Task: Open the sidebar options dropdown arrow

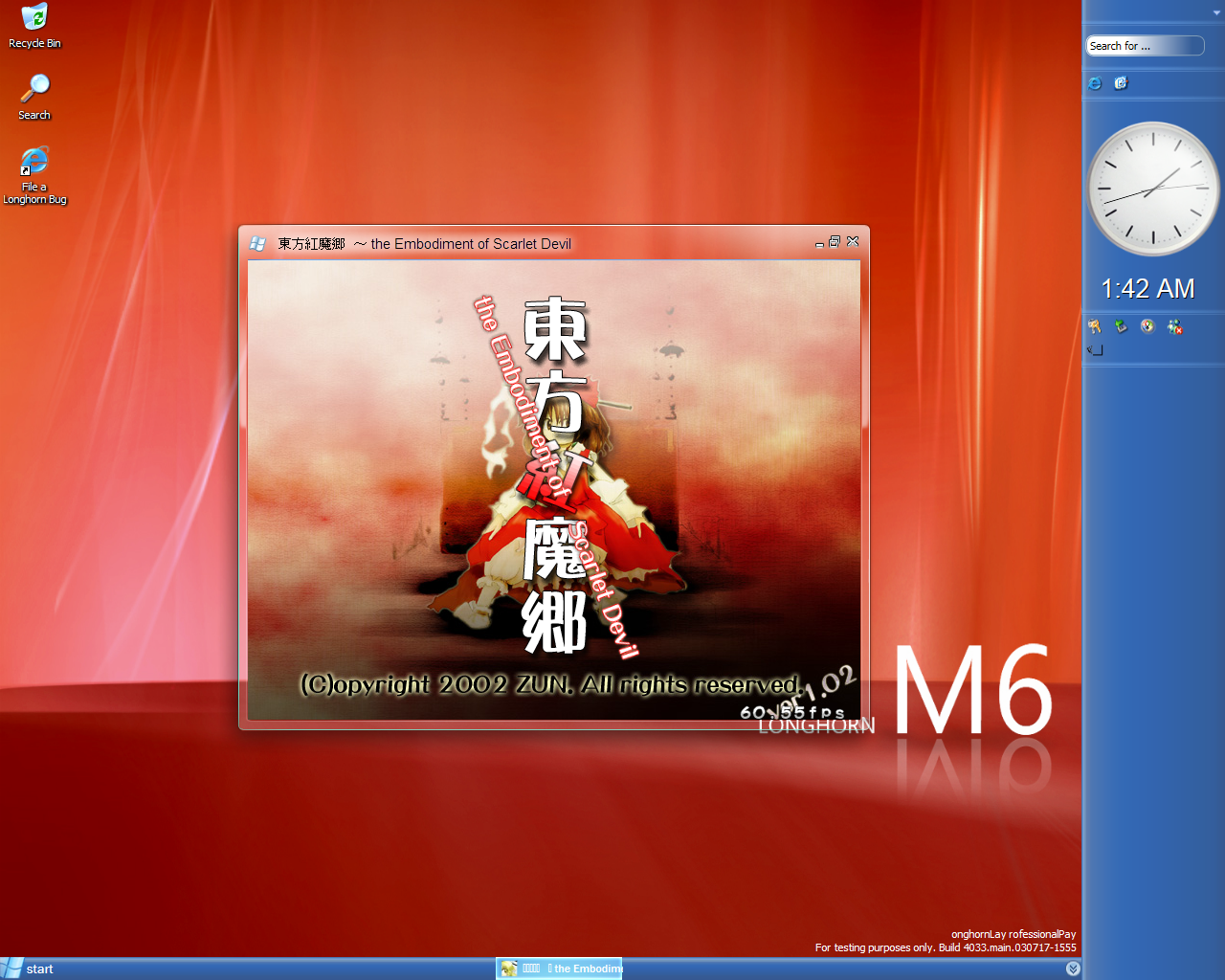Action: (1215, 13)
